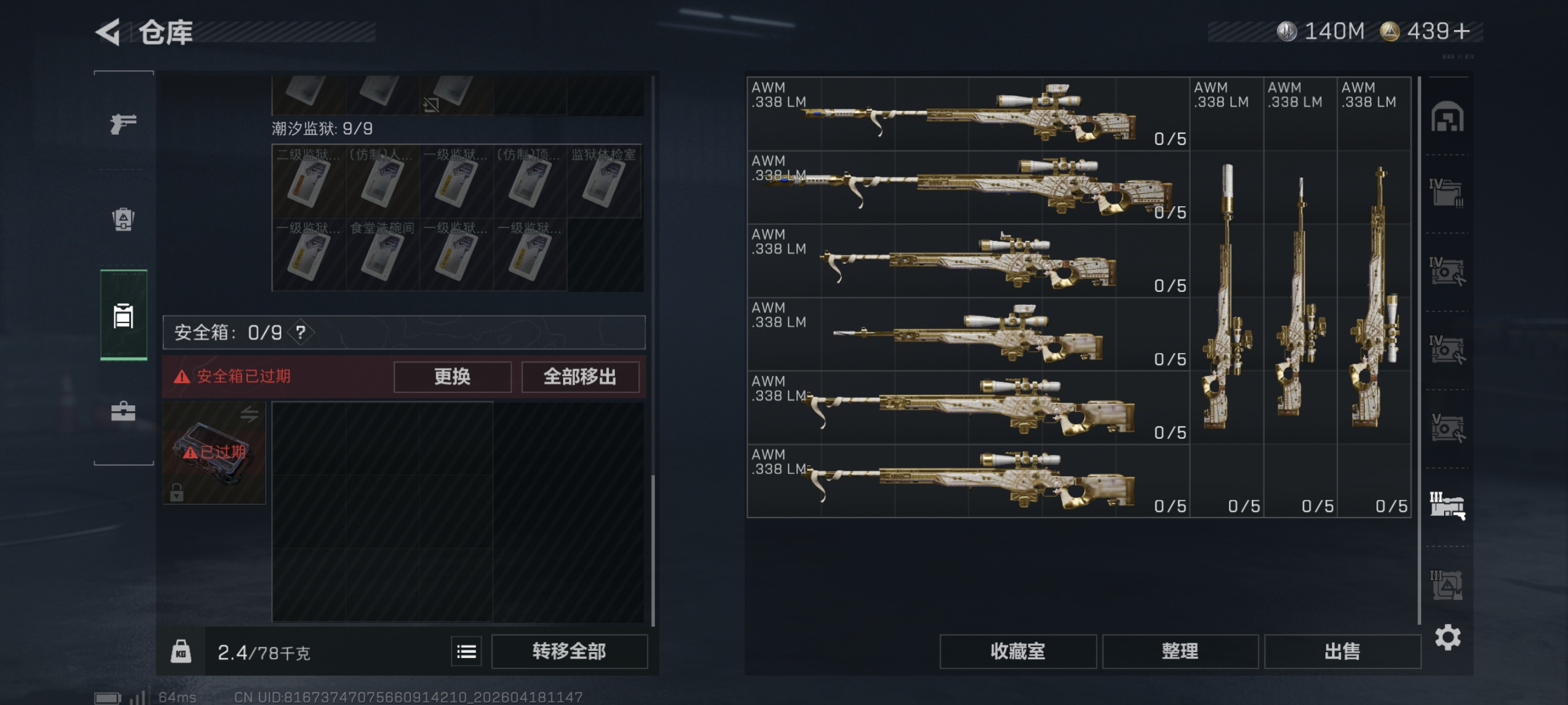Image resolution: width=1568 pixels, height=705 pixels.
Task: Click the settings gear icon
Action: coord(1448,637)
